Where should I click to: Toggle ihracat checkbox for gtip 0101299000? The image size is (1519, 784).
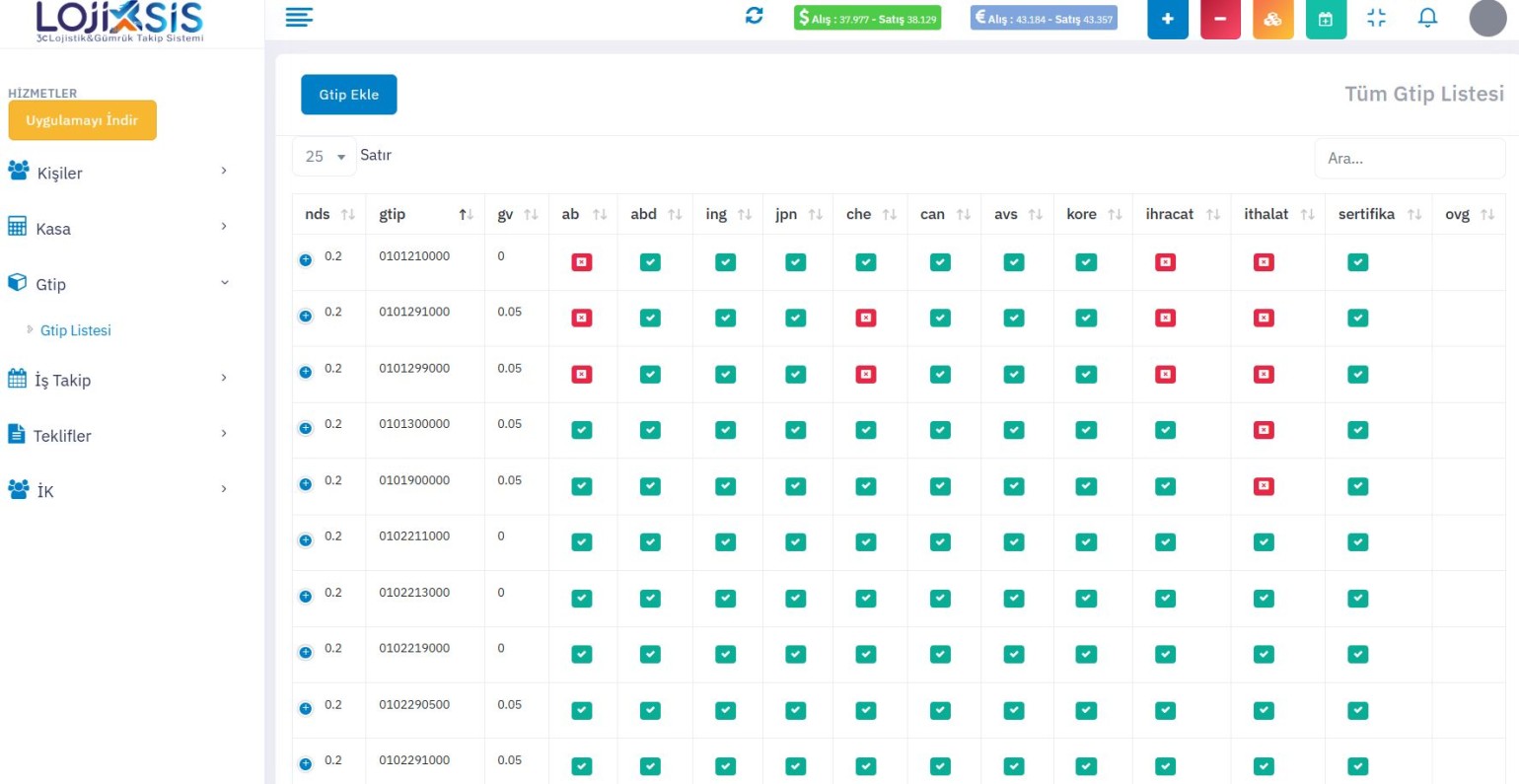(1166, 374)
